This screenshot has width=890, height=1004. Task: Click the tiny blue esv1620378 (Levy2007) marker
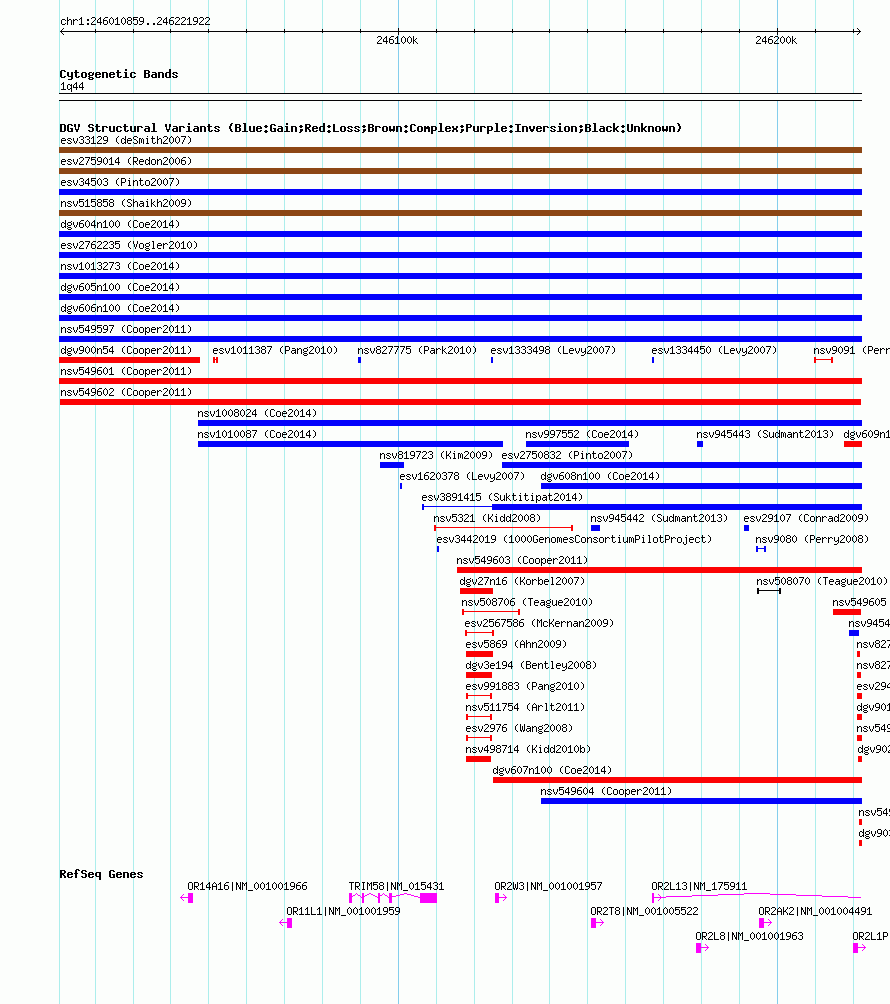click(401, 487)
